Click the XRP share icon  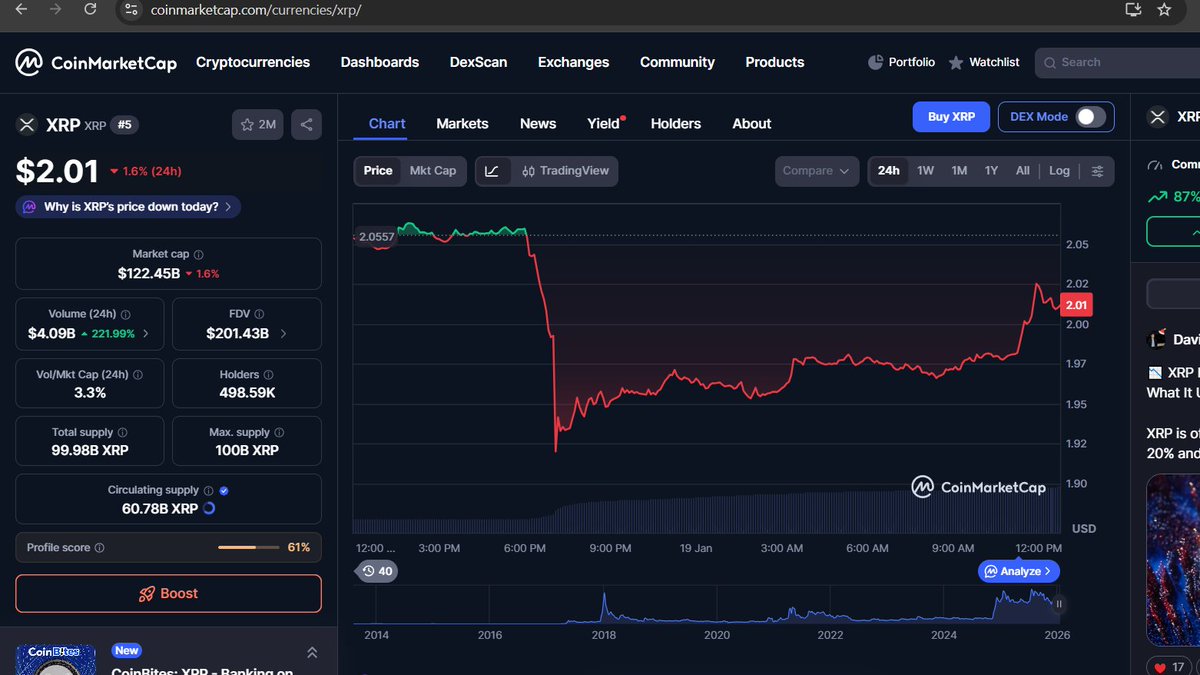[x=306, y=125]
